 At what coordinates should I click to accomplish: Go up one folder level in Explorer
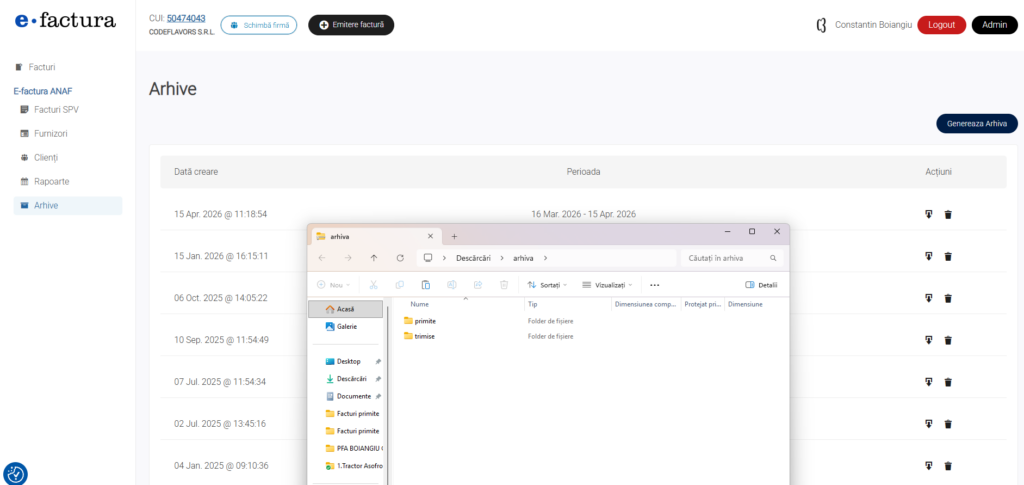374,258
